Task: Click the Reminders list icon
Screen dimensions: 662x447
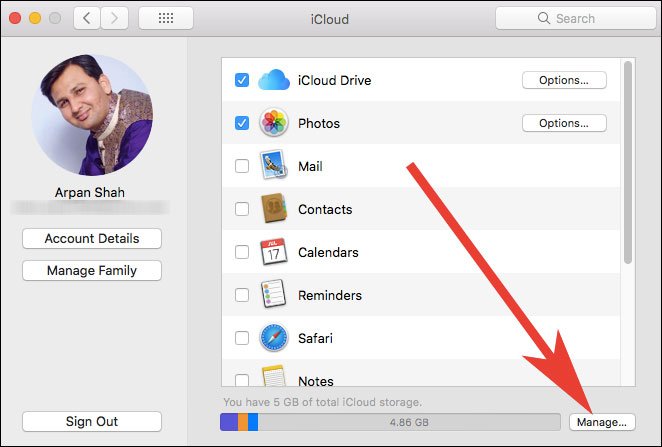Action: (274, 295)
